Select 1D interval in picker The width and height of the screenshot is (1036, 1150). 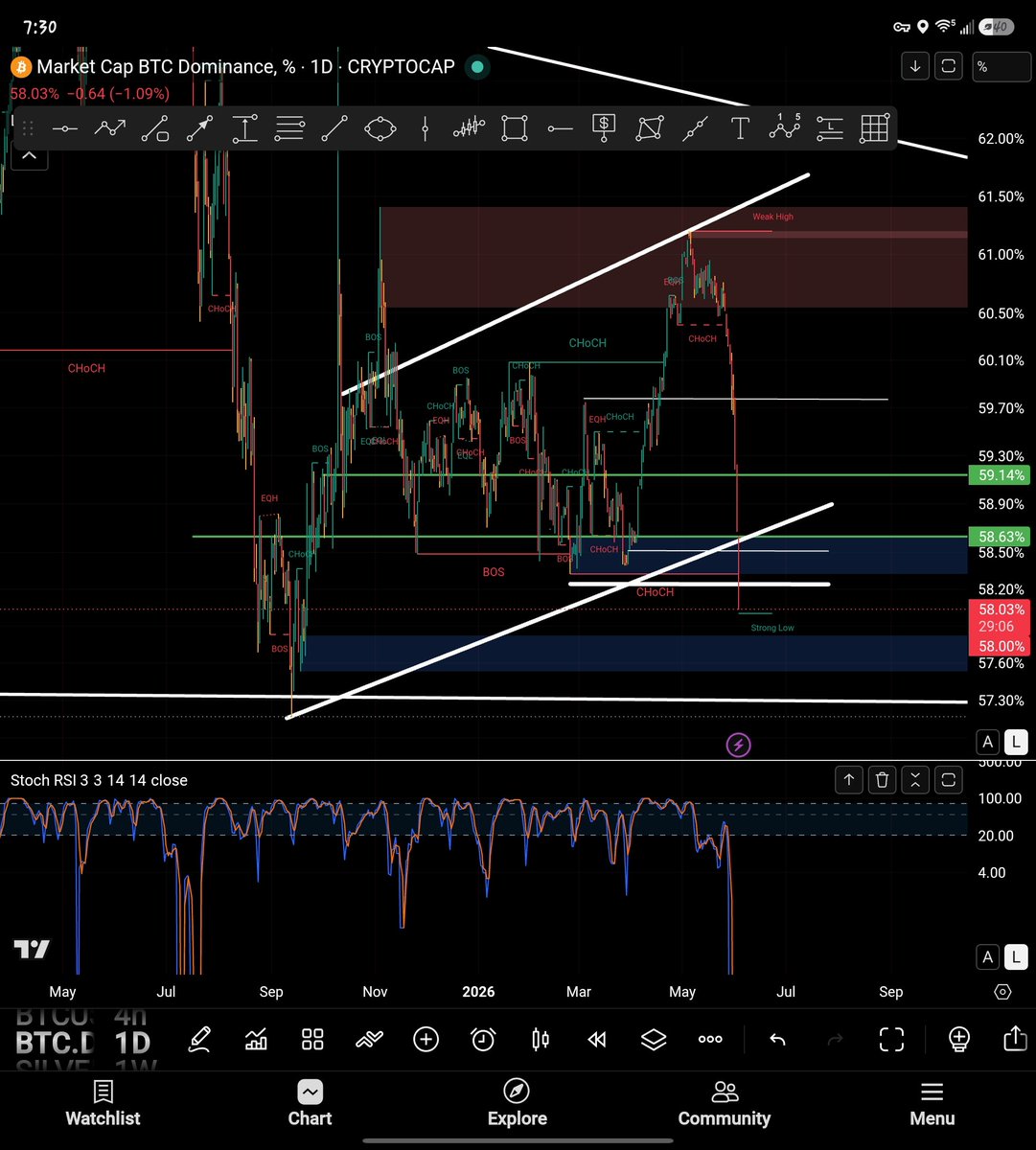(133, 1043)
